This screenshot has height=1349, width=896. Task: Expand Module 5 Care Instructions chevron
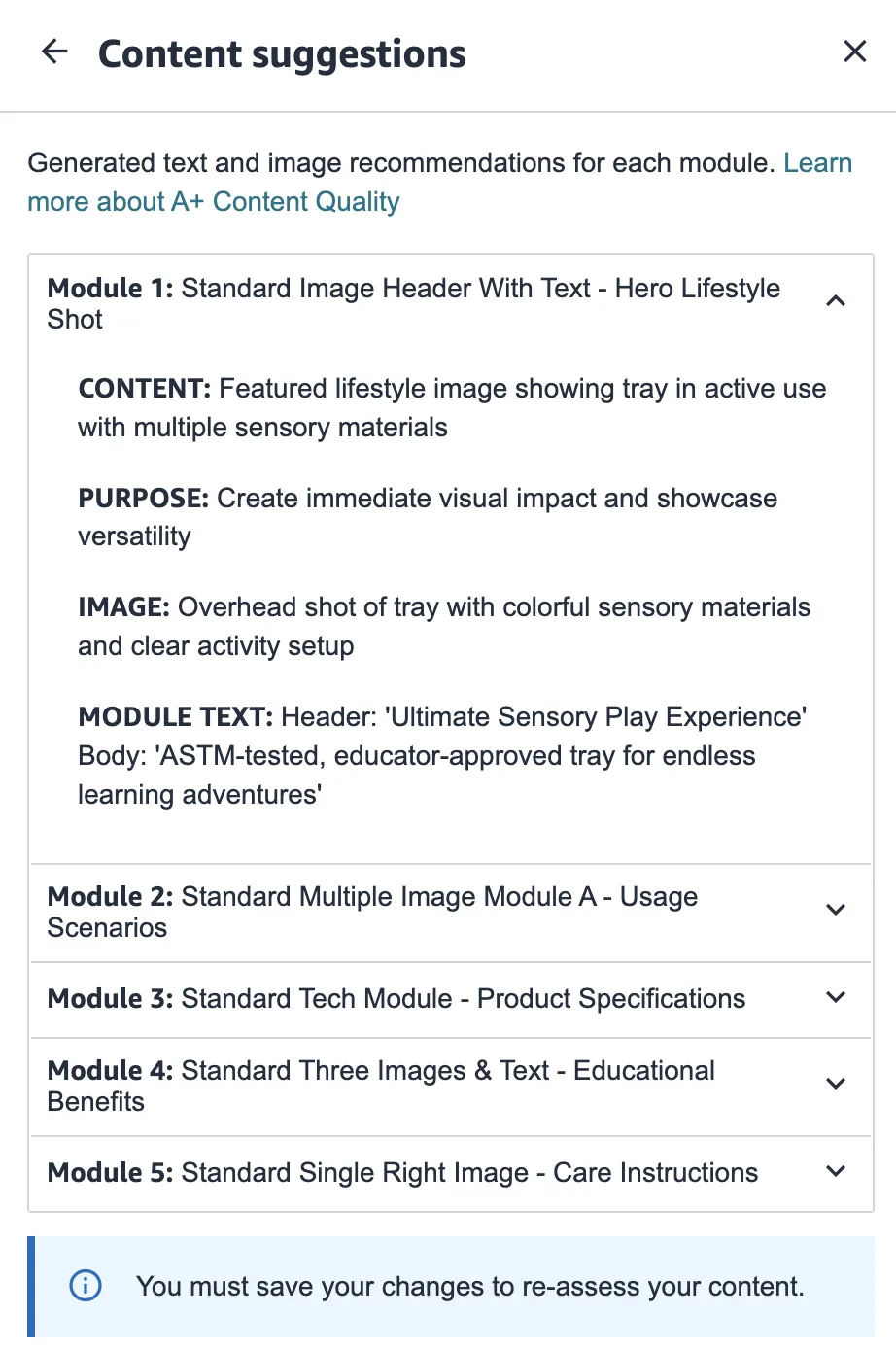(835, 1172)
